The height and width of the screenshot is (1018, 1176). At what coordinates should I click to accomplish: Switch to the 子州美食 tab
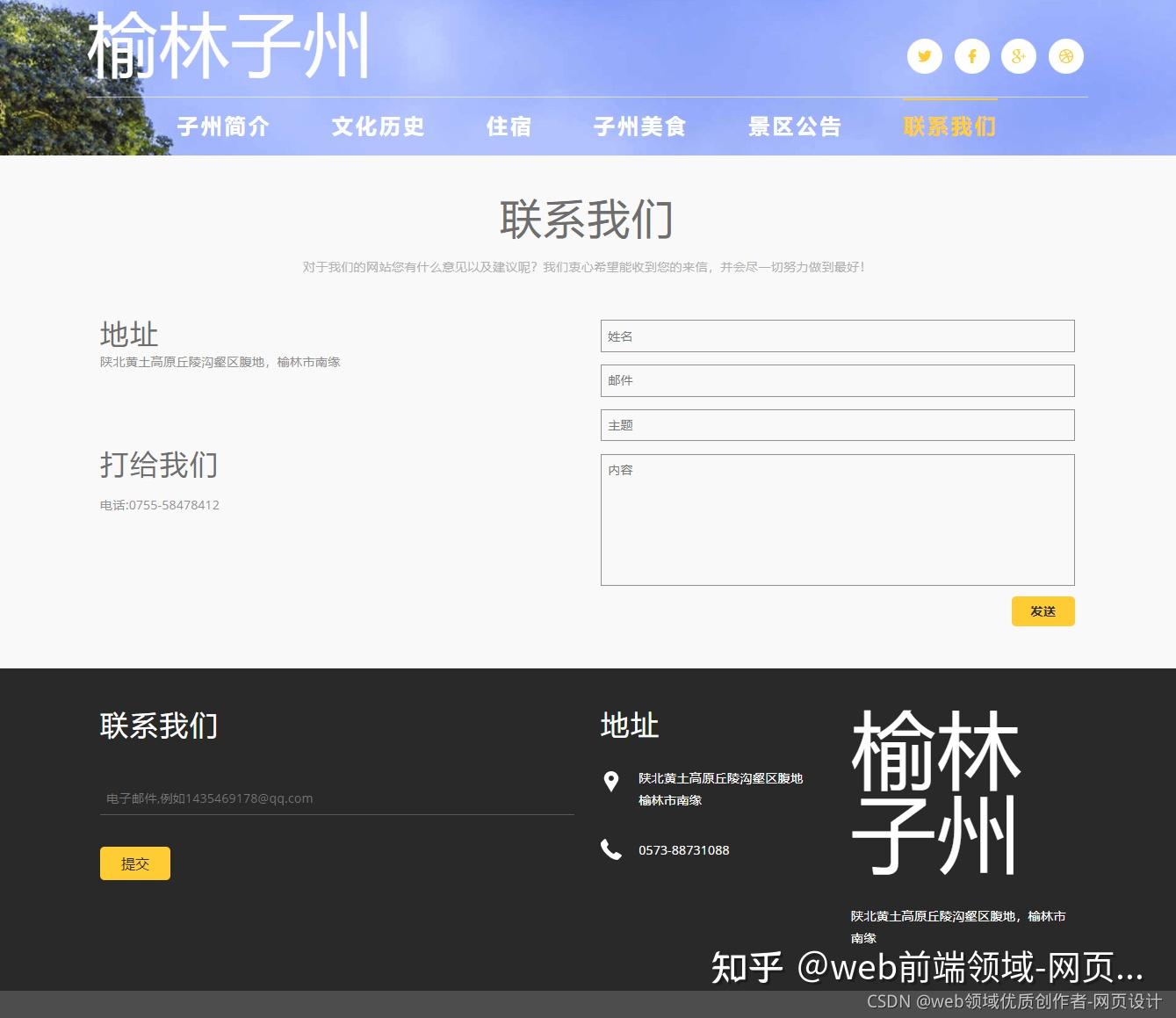(639, 126)
